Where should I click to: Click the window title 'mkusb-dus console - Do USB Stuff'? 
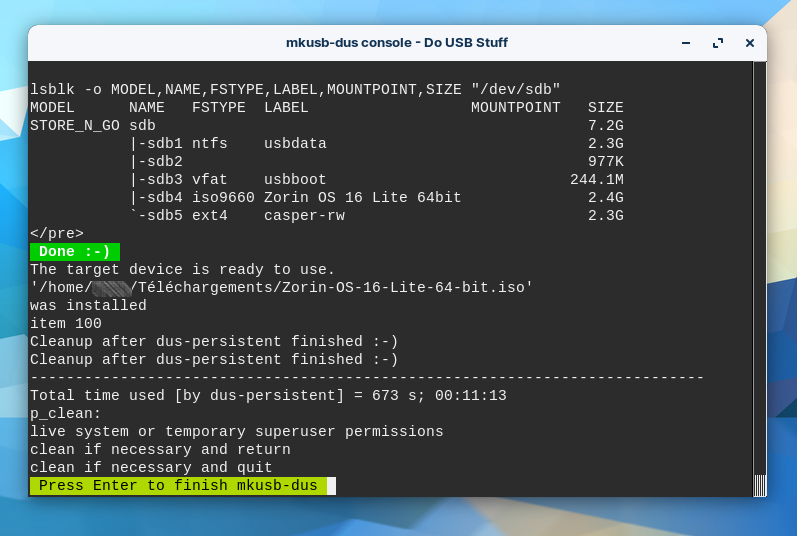[397, 43]
